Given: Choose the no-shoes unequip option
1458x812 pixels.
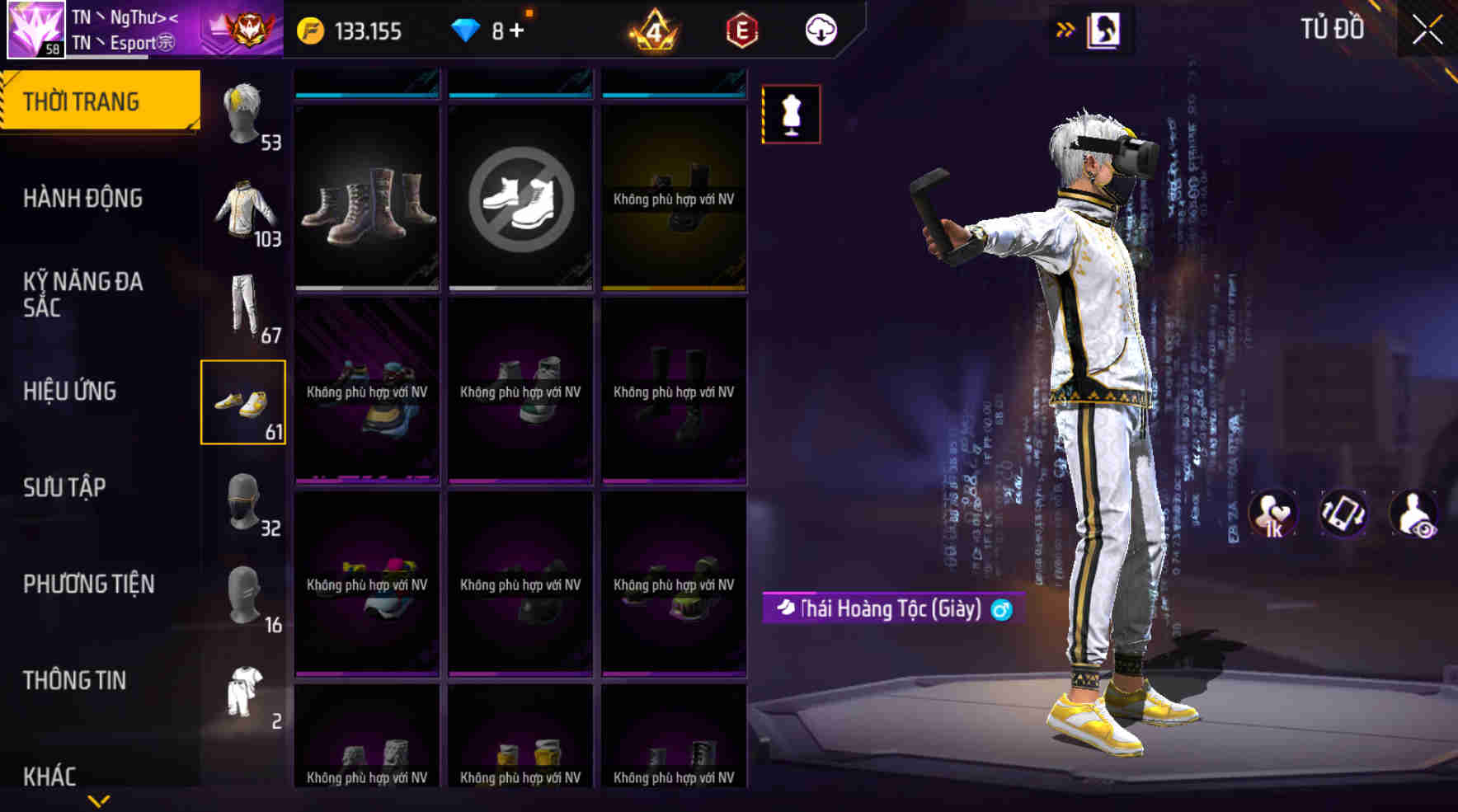Looking at the screenshot, I should point(520,198).
